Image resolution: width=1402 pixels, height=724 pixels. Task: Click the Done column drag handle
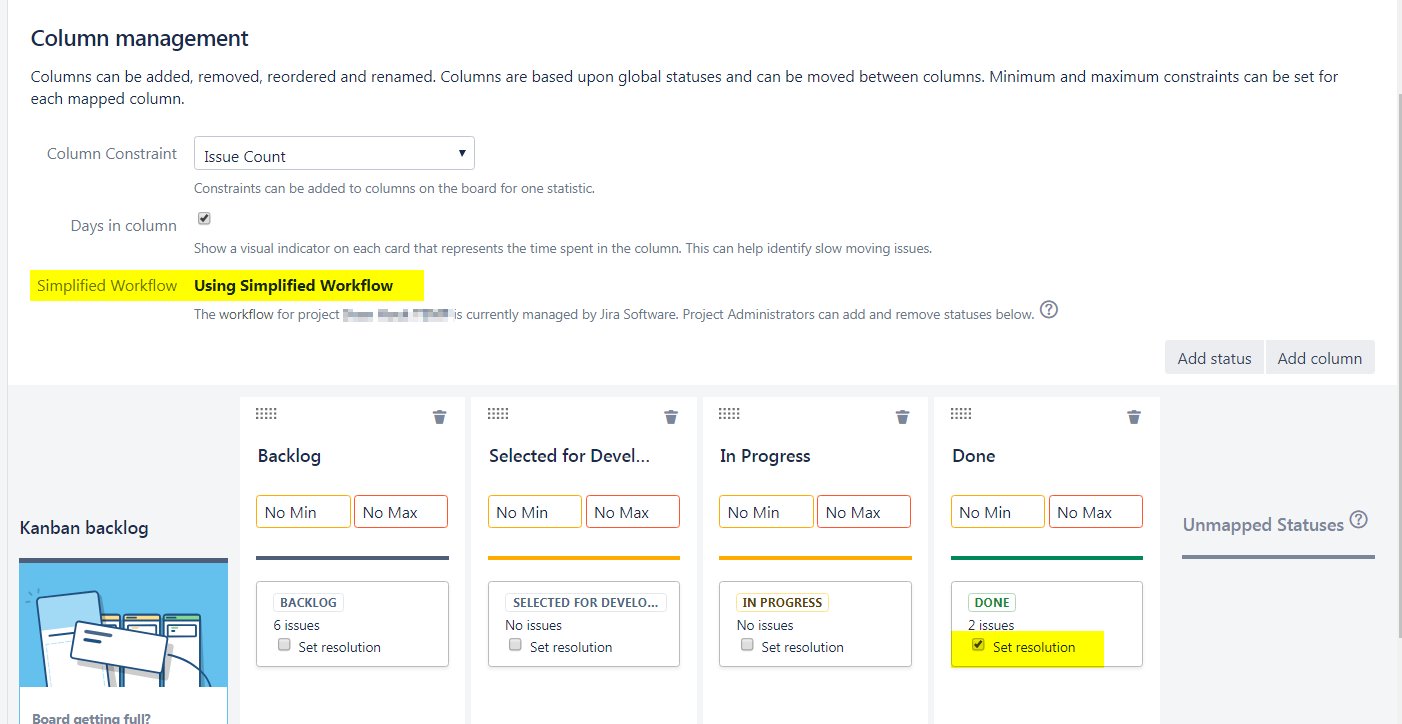click(x=962, y=414)
